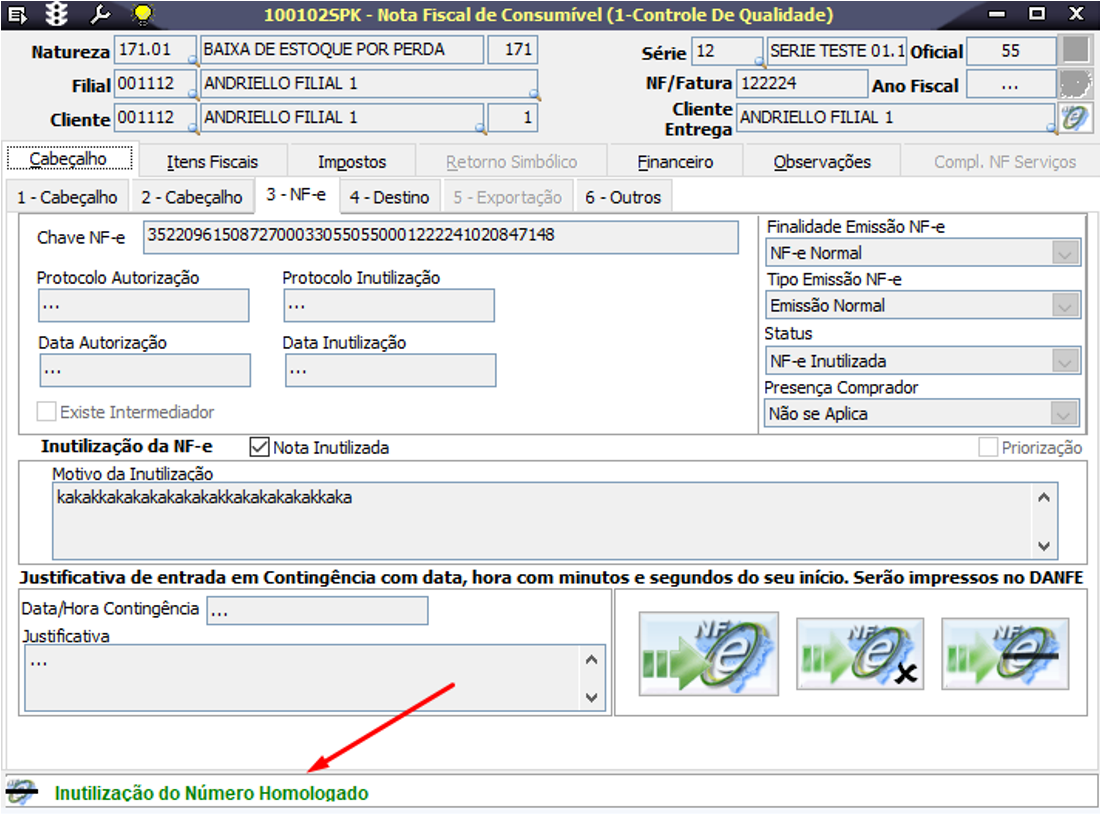
Task: Open lookup on Cliente code field
Action: coord(192,128)
